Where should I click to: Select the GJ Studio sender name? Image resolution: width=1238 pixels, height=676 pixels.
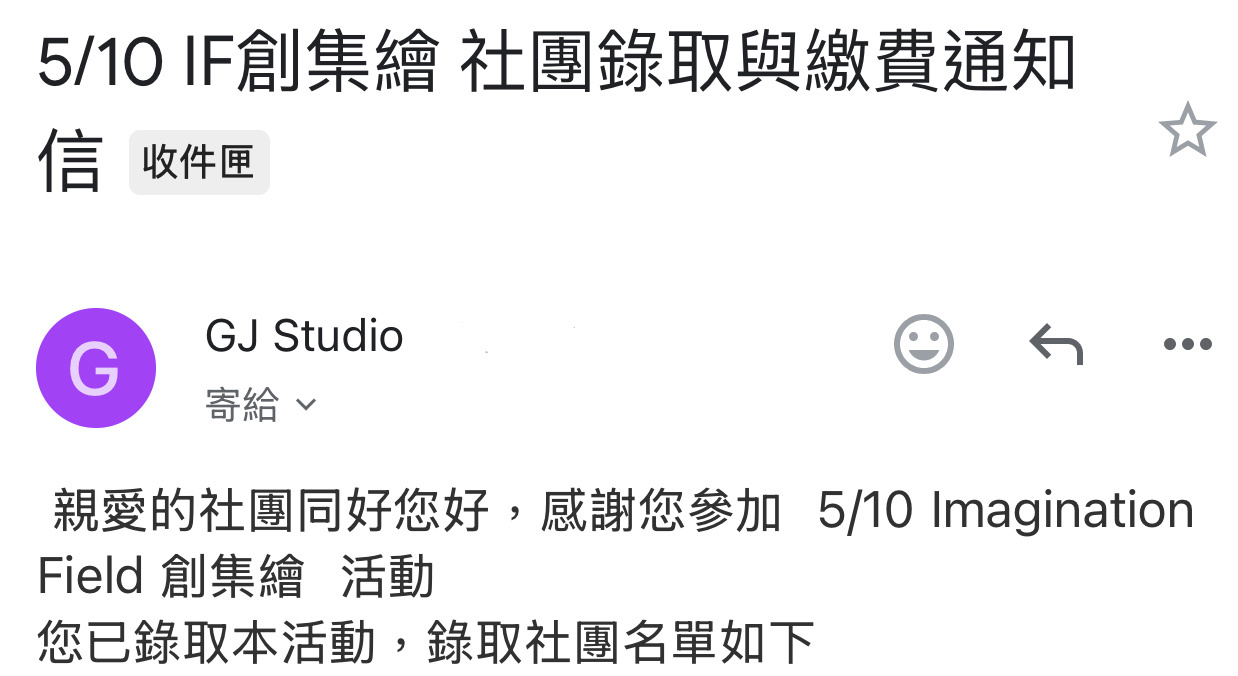tap(304, 336)
